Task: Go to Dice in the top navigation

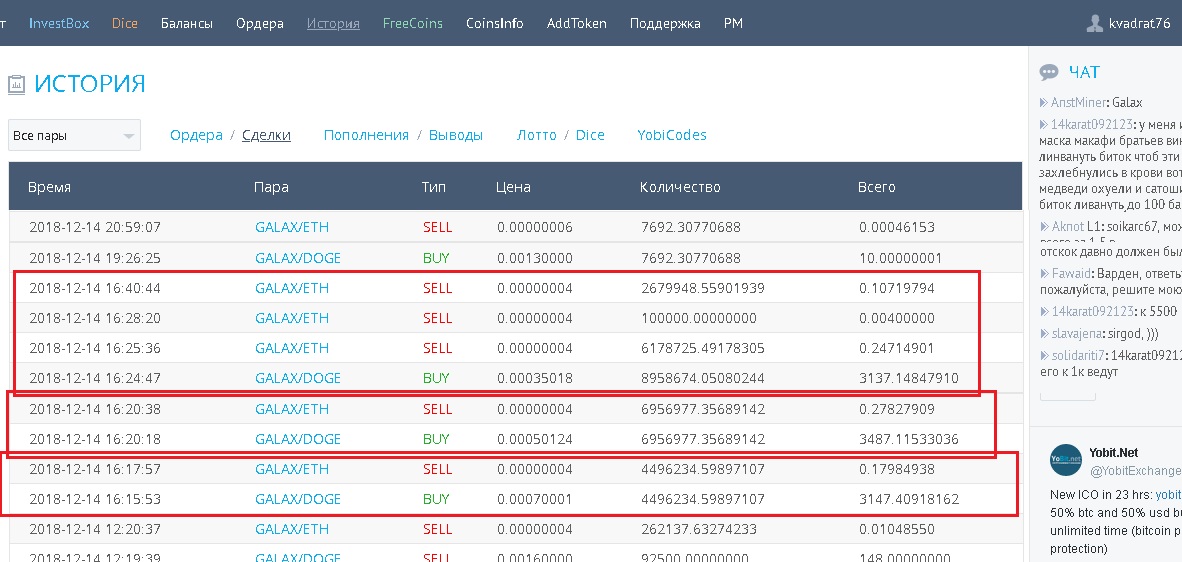Action: click(124, 23)
